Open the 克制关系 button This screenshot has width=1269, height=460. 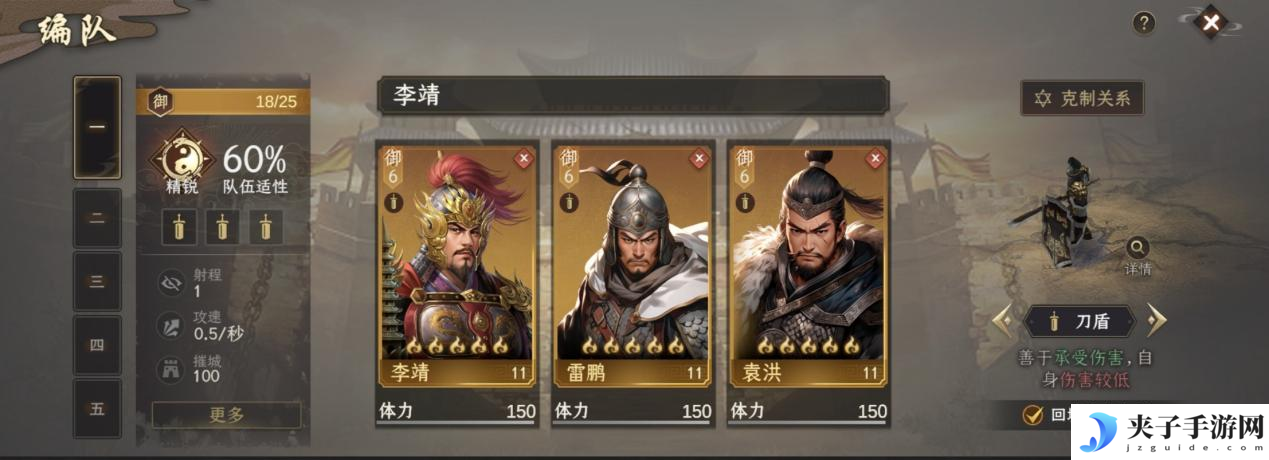coord(1082,99)
